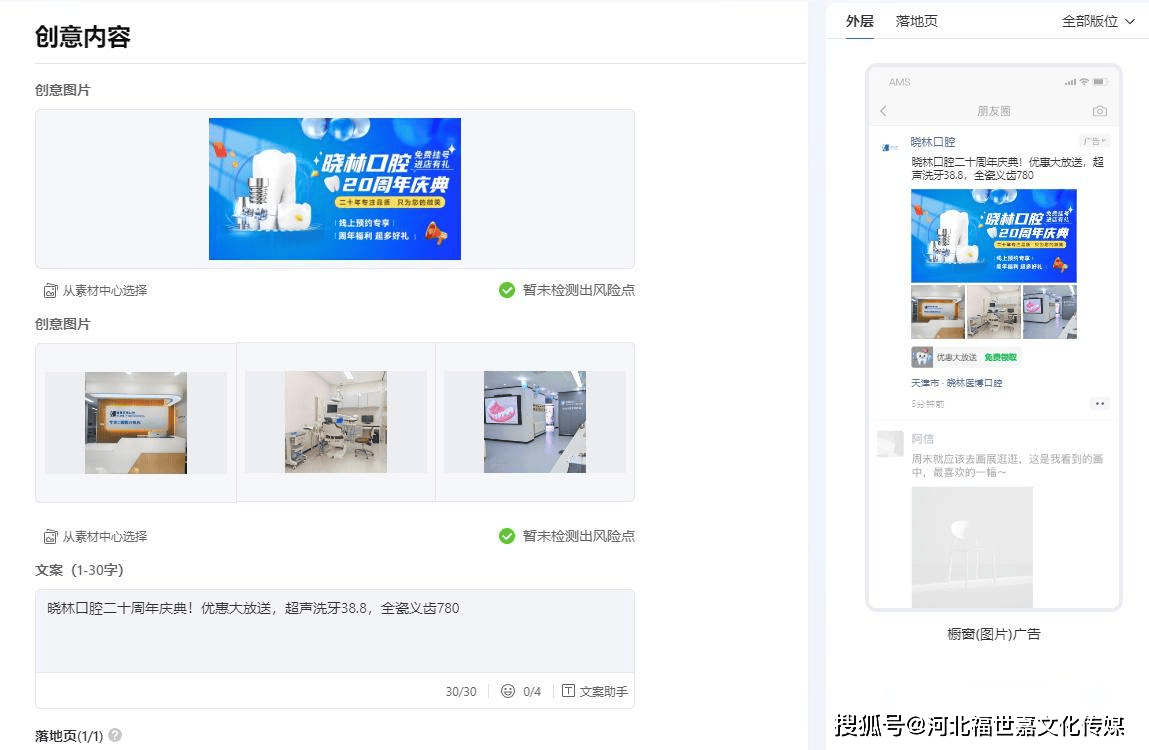Viewport: 1149px width, 750px height.
Task: Click the back arrow in the 朋友圈 preview
Action: click(883, 111)
